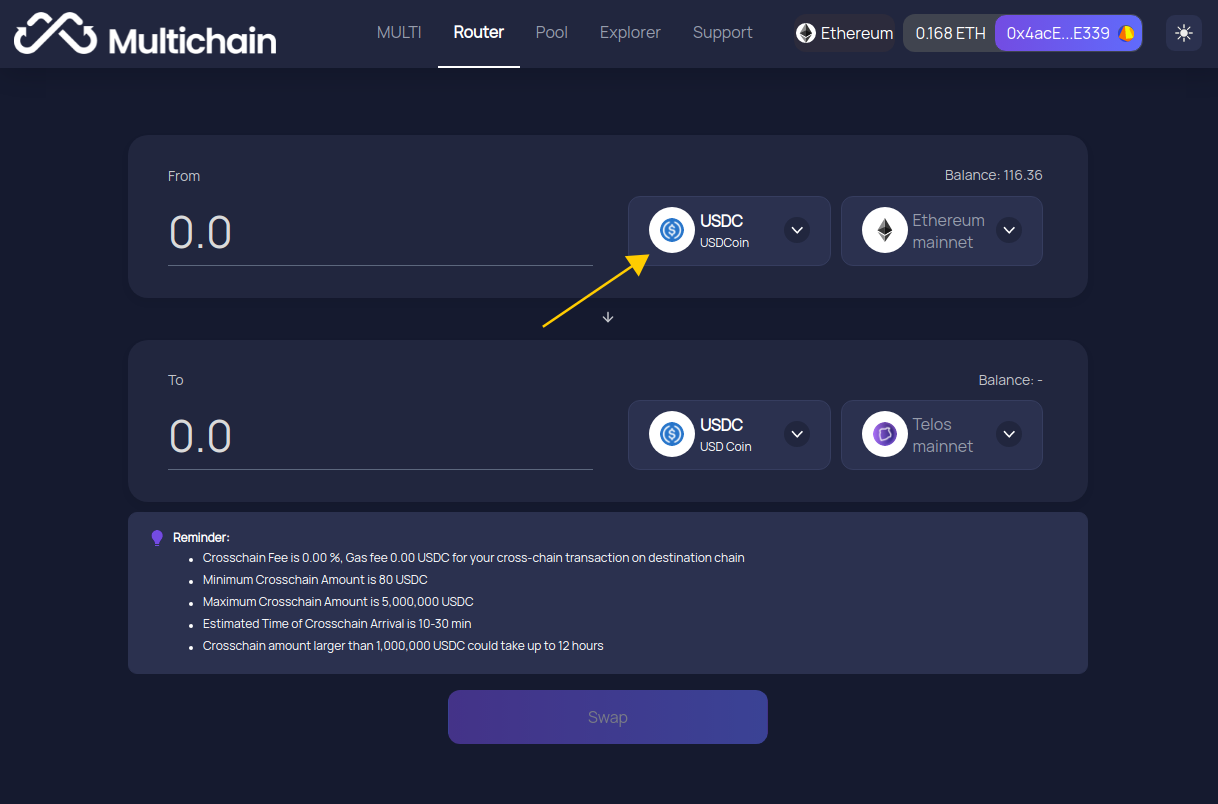Expand Ethereum mainnet chain dropdown chevron
This screenshot has width=1218, height=804.
pyautogui.click(x=1009, y=230)
